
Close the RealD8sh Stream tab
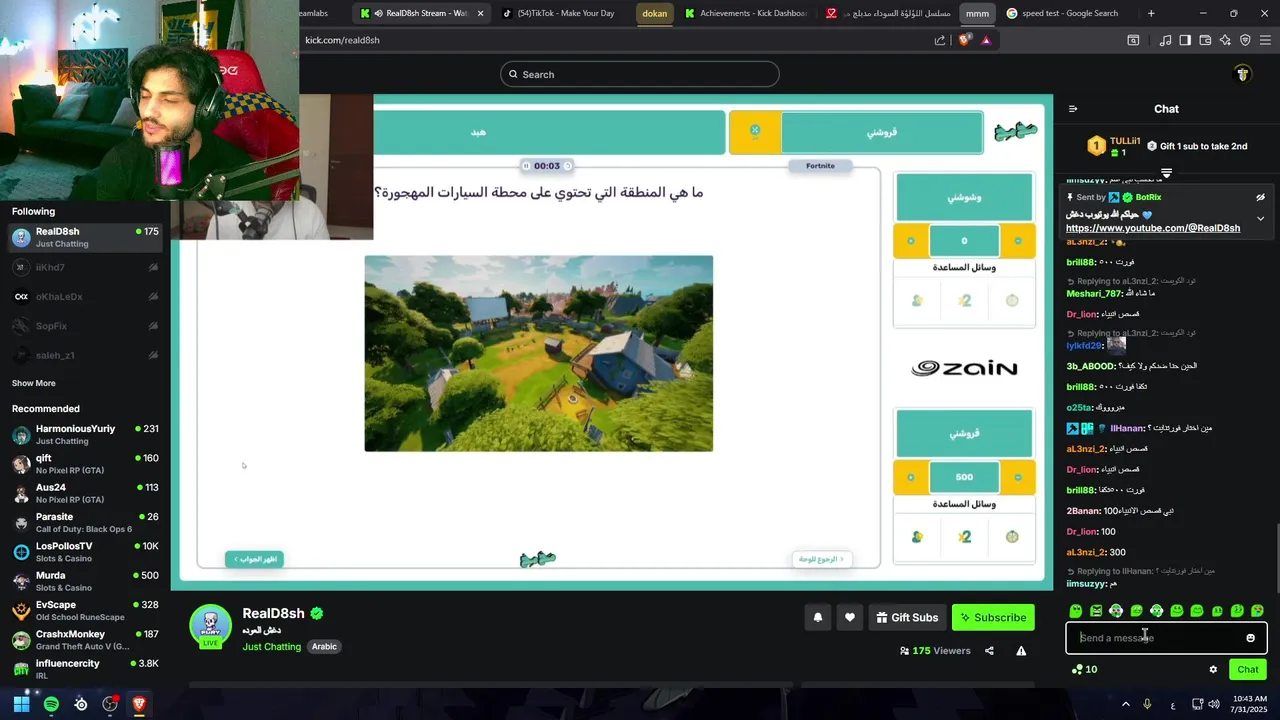coord(481,13)
